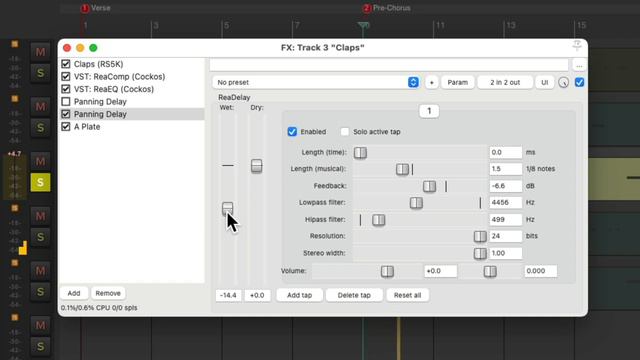Click the Stereo width 1.00 field

pyautogui.click(x=505, y=253)
